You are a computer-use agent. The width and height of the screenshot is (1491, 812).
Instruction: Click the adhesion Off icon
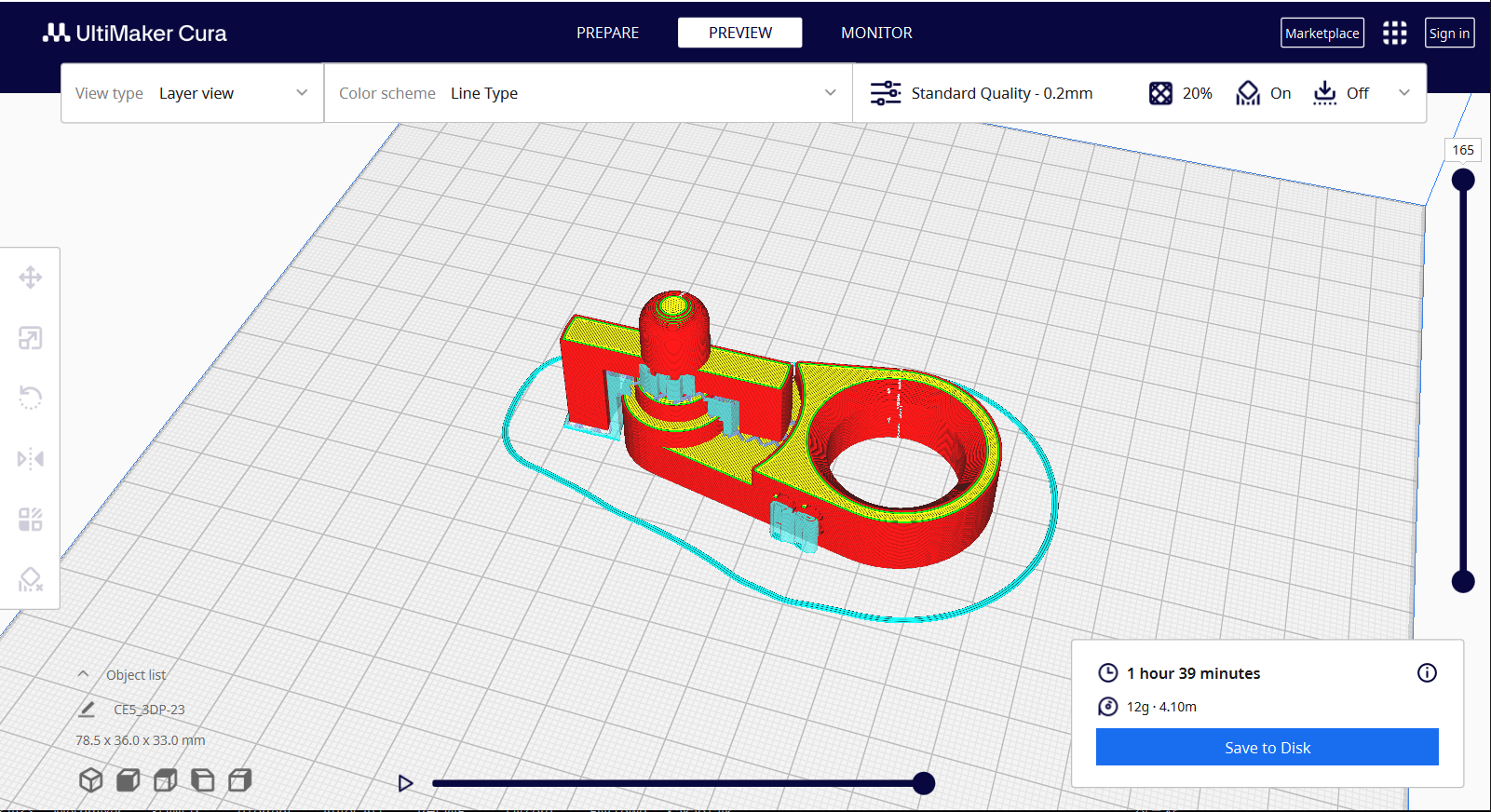click(1324, 93)
